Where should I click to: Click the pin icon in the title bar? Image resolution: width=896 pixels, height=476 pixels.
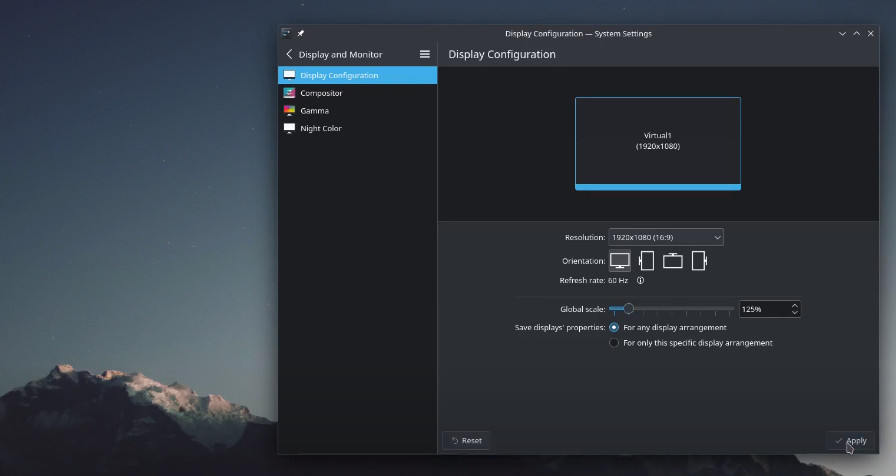301,34
